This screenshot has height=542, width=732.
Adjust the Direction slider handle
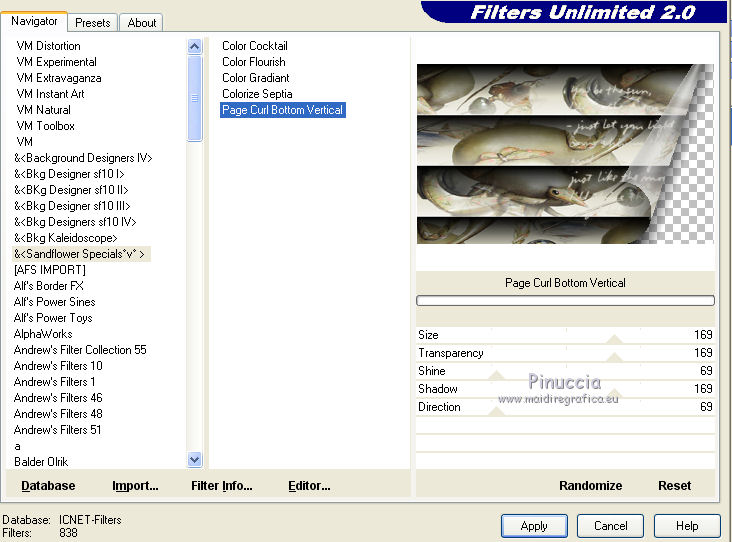(x=496, y=411)
